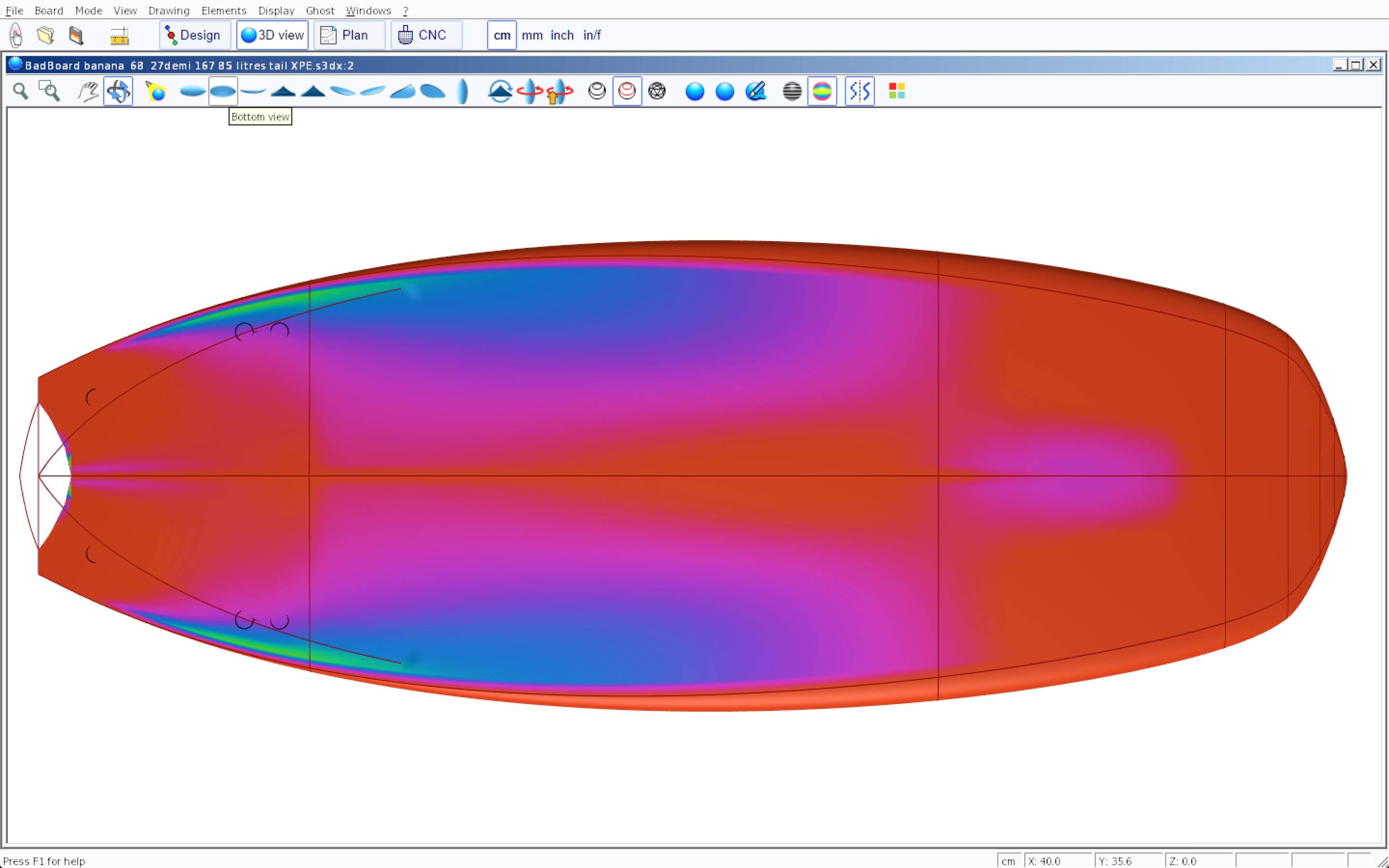Open the ruler measurement icon
The image size is (1389, 868).
pos(120,36)
